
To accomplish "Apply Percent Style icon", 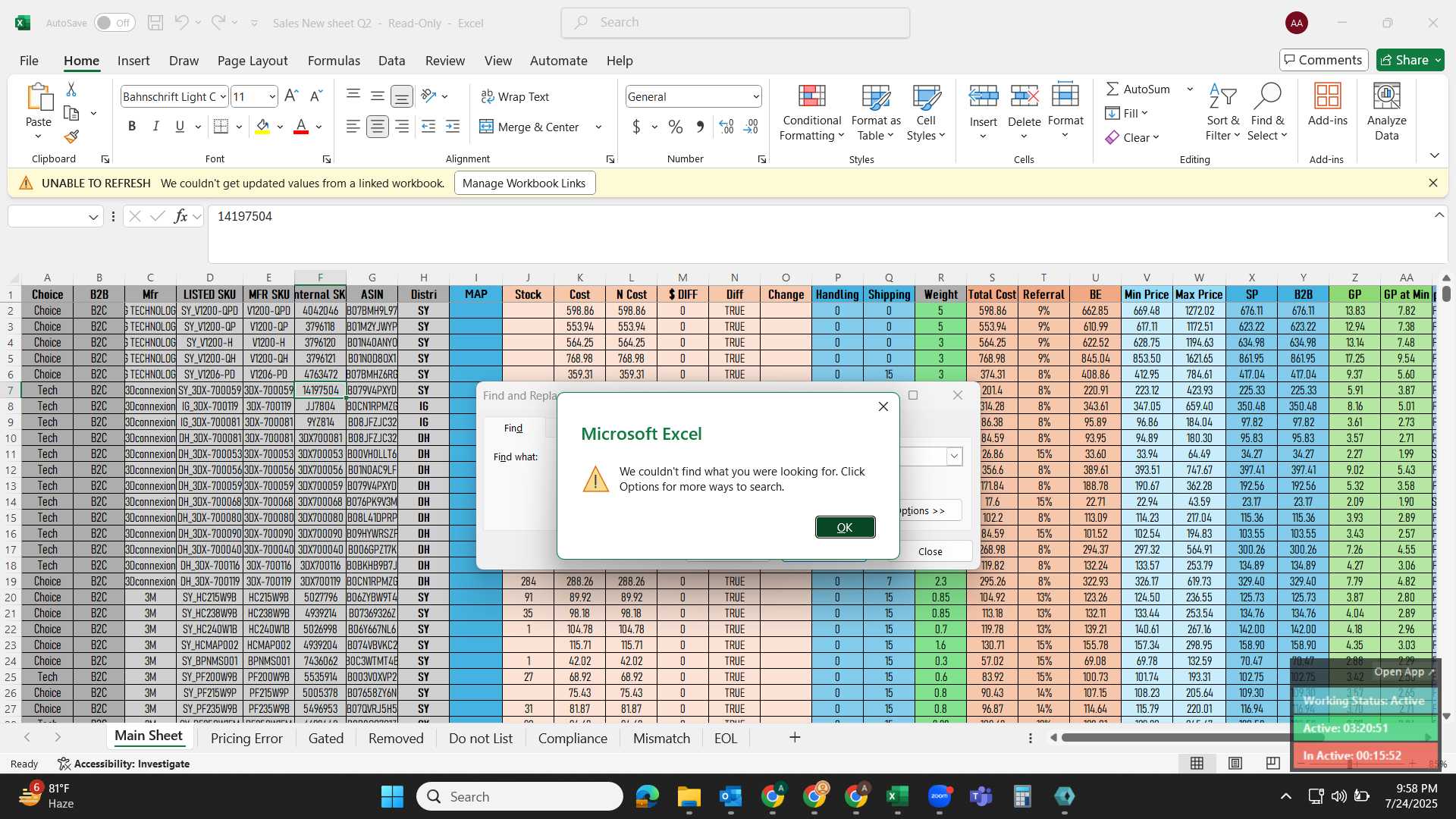I will coord(676,127).
